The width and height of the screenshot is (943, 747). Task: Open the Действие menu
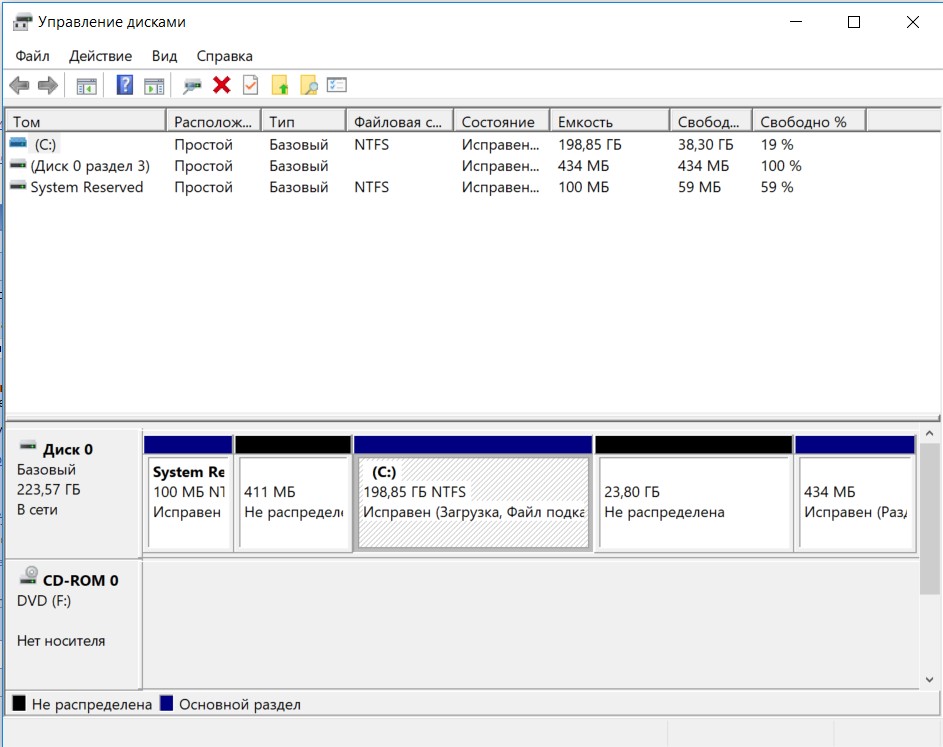click(101, 56)
